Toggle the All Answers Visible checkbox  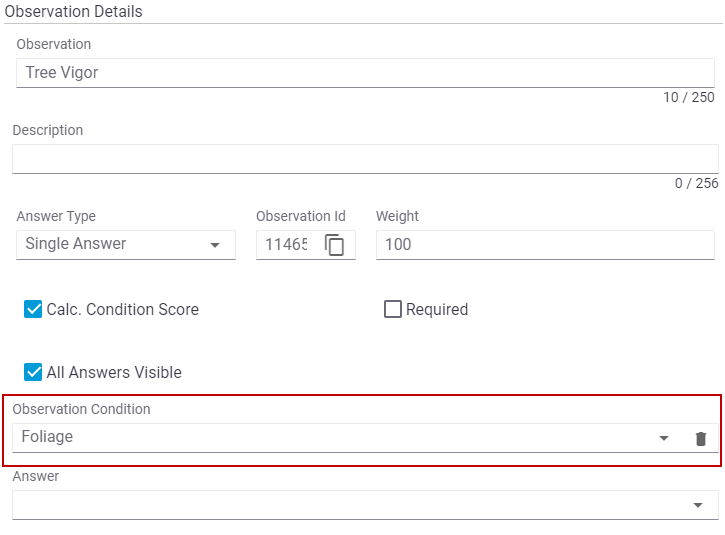pyautogui.click(x=33, y=372)
